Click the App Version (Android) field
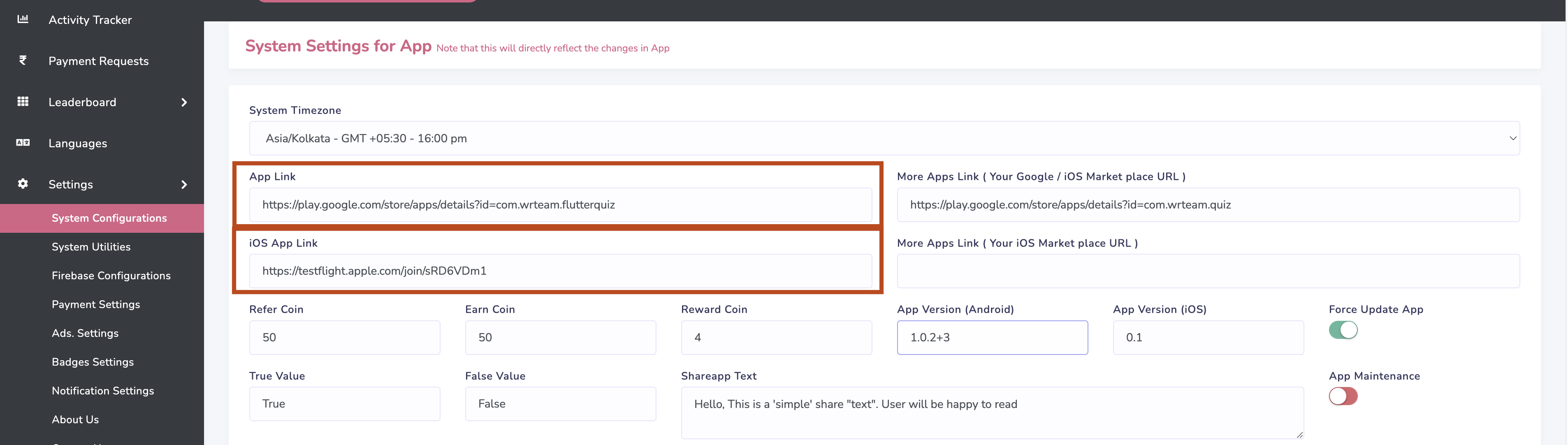1568x445 pixels. 992,337
